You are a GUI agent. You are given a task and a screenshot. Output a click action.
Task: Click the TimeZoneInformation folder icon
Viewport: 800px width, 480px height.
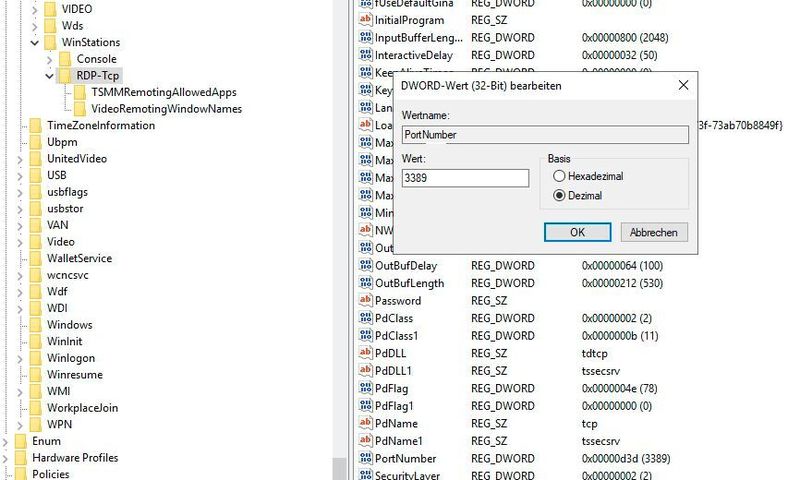pos(35,125)
